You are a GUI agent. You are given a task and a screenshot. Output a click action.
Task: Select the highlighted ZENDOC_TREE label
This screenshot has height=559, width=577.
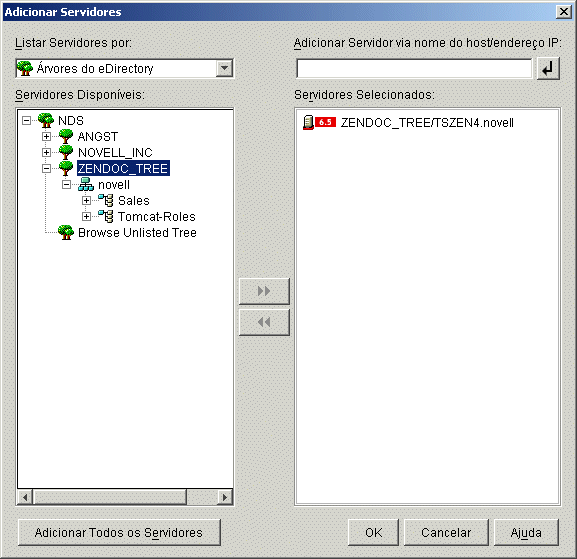point(123,169)
